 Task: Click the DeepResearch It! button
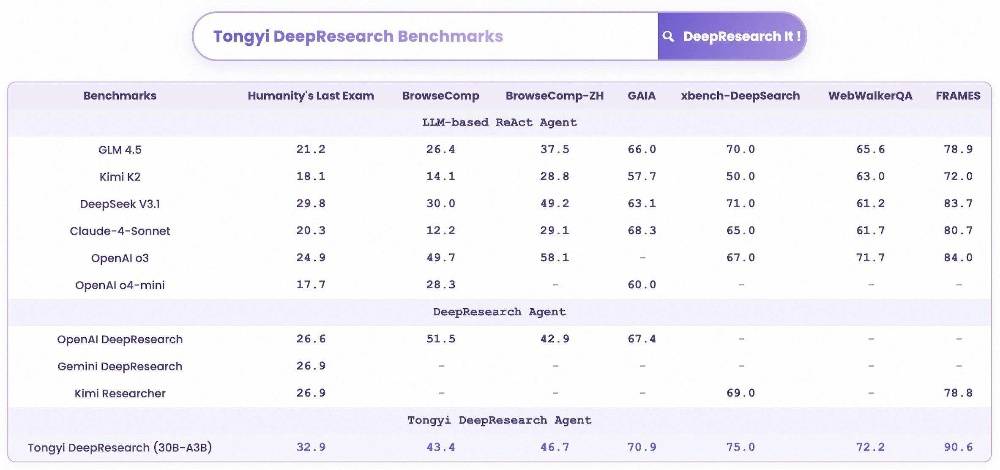[x=732, y=36]
